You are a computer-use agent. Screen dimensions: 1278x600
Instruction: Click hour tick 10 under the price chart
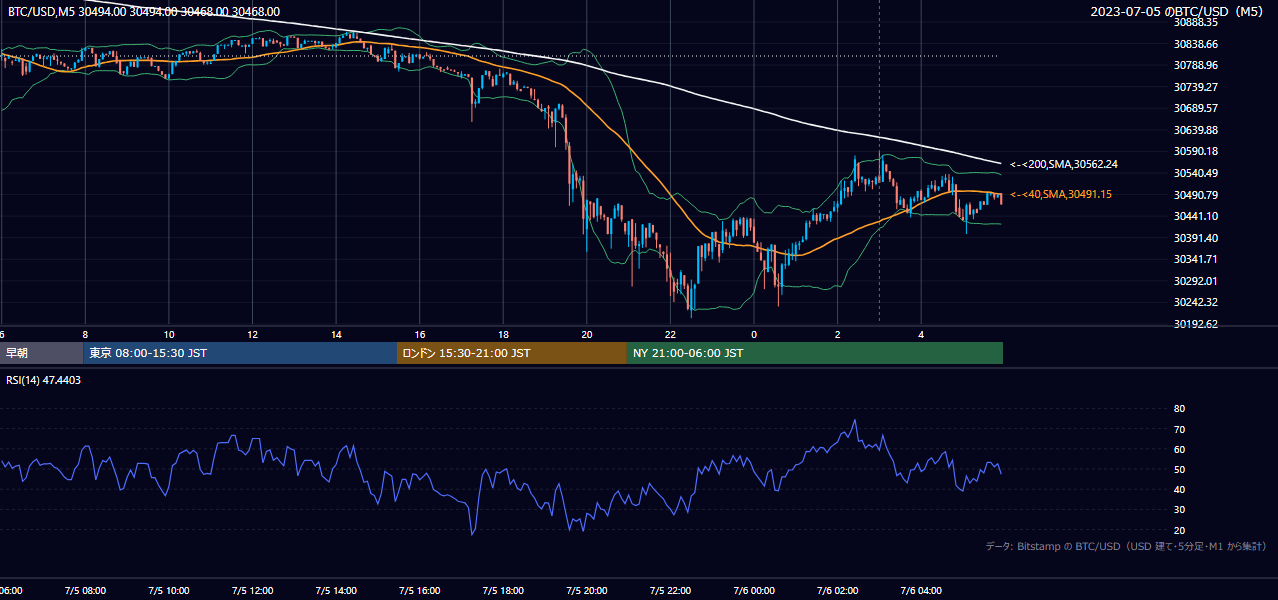point(169,334)
